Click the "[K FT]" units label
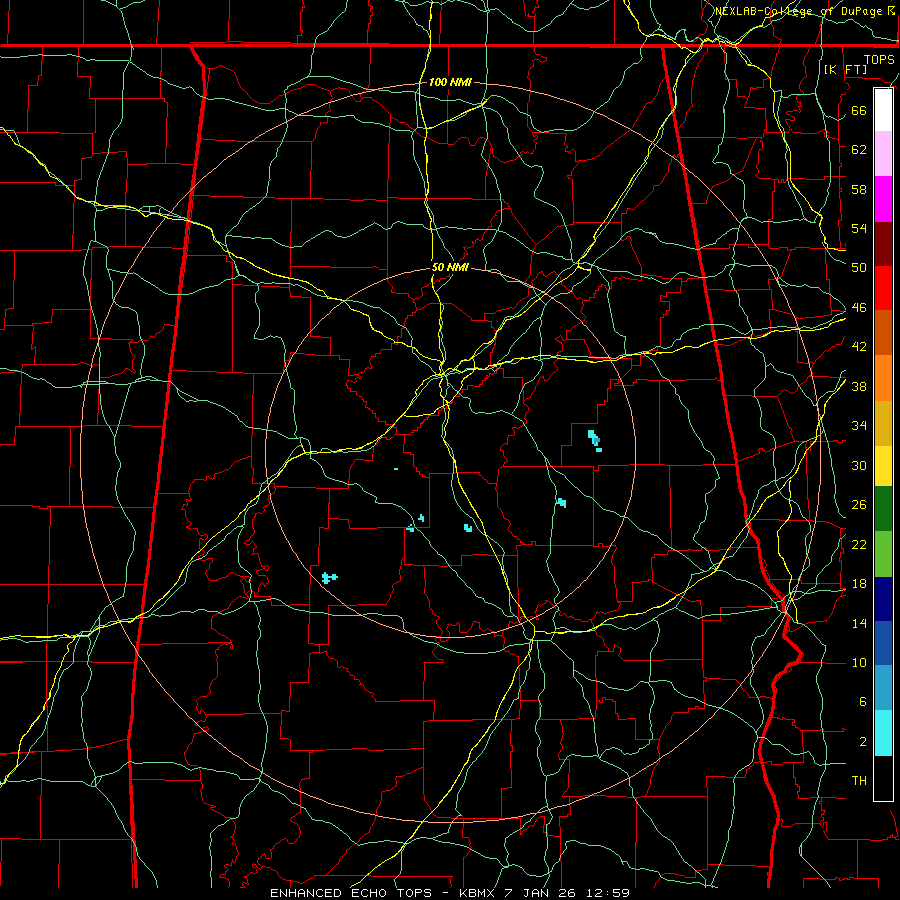The image size is (900, 900). point(845,69)
